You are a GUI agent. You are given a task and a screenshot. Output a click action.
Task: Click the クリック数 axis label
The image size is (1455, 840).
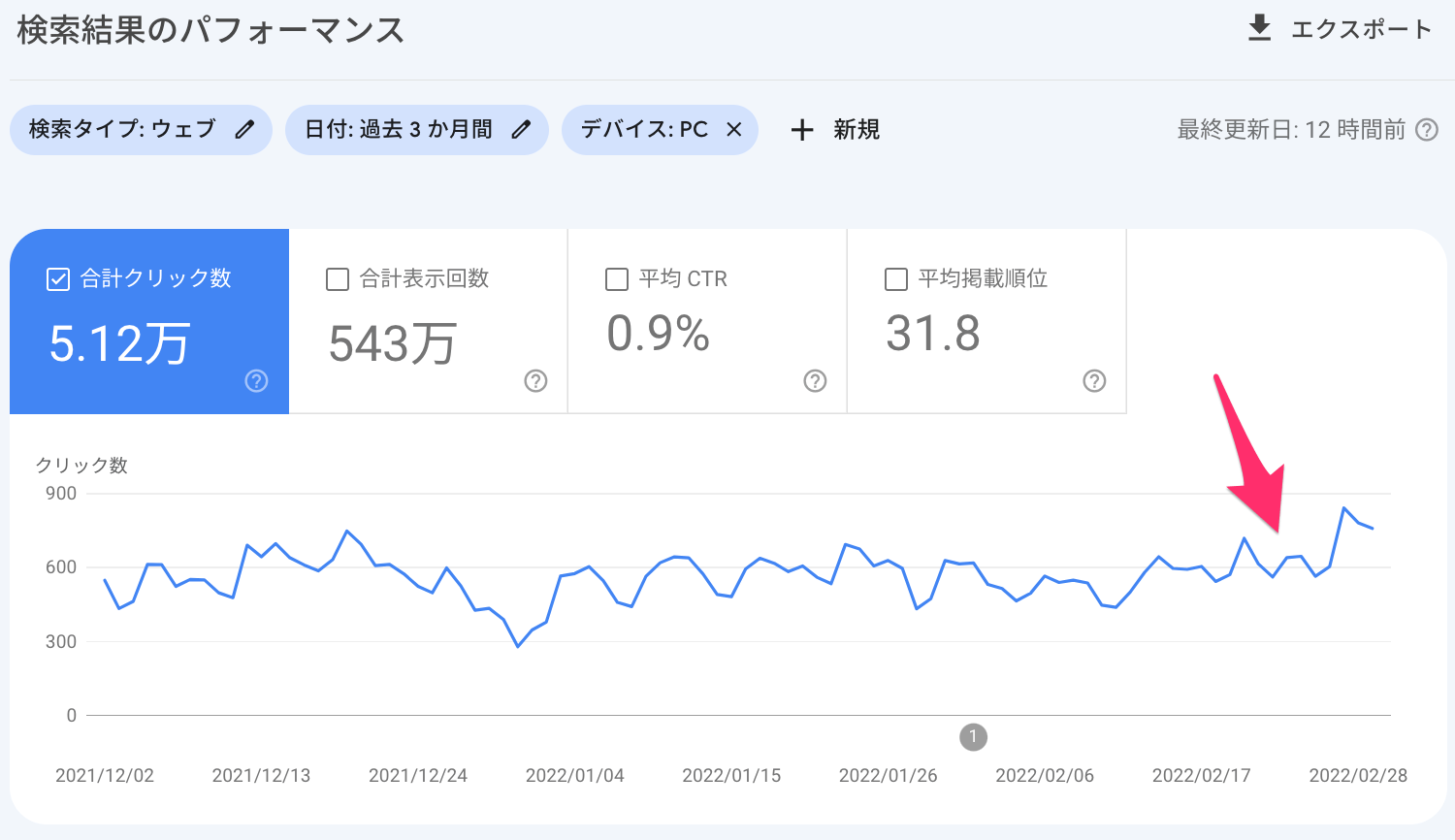[81, 466]
